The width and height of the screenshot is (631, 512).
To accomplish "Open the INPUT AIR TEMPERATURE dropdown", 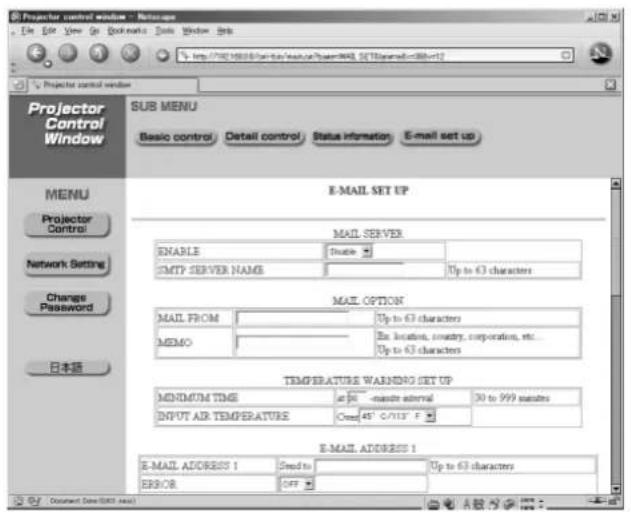I will tap(397, 416).
